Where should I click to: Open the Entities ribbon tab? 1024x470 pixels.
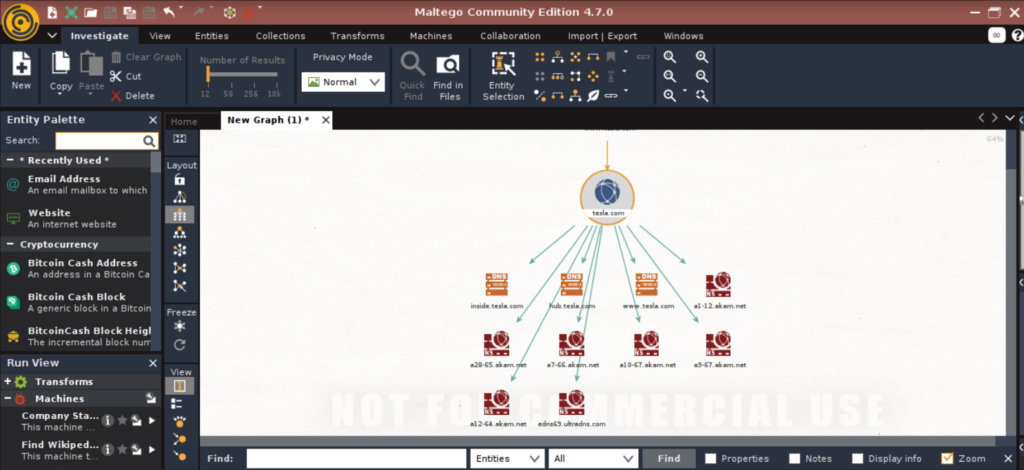(x=212, y=36)
